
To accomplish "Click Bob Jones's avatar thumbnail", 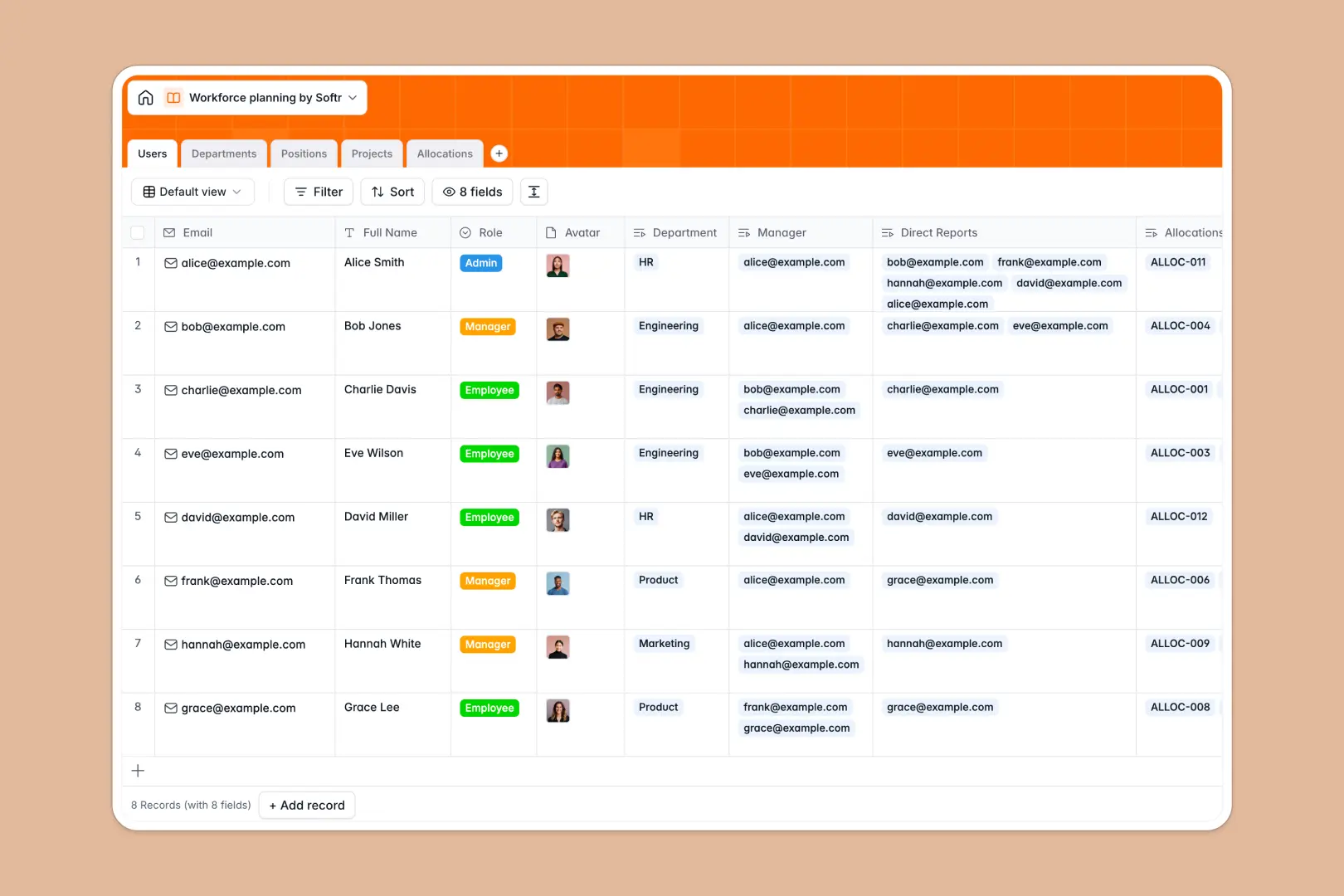I will 558,328.
